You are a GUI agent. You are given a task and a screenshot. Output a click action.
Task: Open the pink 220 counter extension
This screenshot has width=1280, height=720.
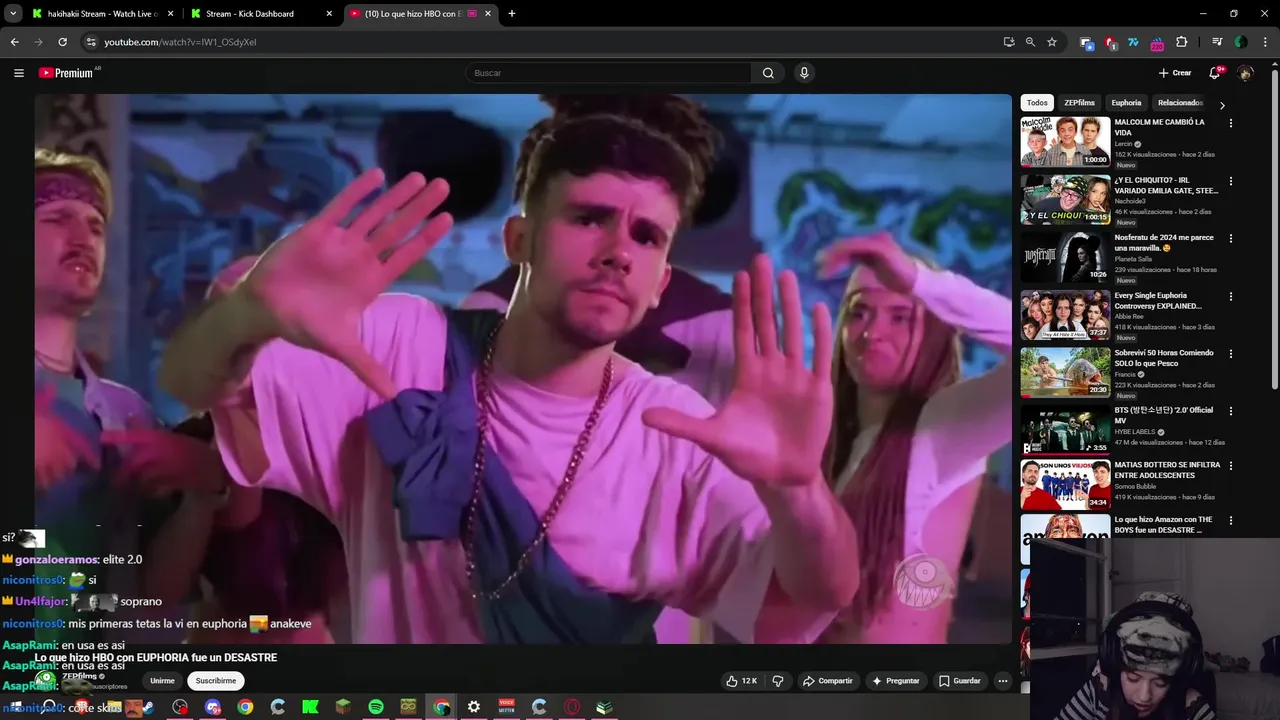[1157, 43]
